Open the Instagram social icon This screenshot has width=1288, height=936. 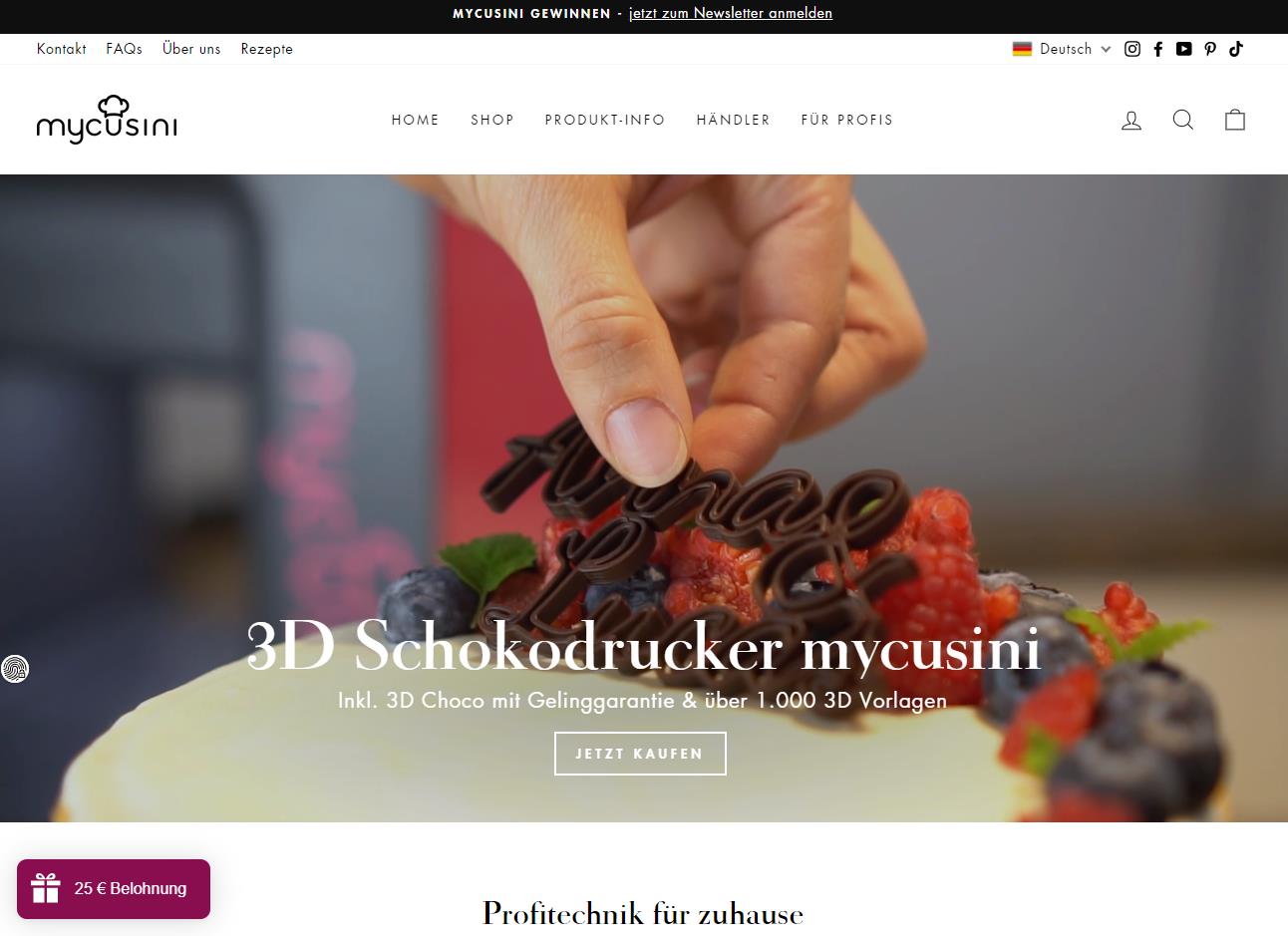[x=1132, y=49]
